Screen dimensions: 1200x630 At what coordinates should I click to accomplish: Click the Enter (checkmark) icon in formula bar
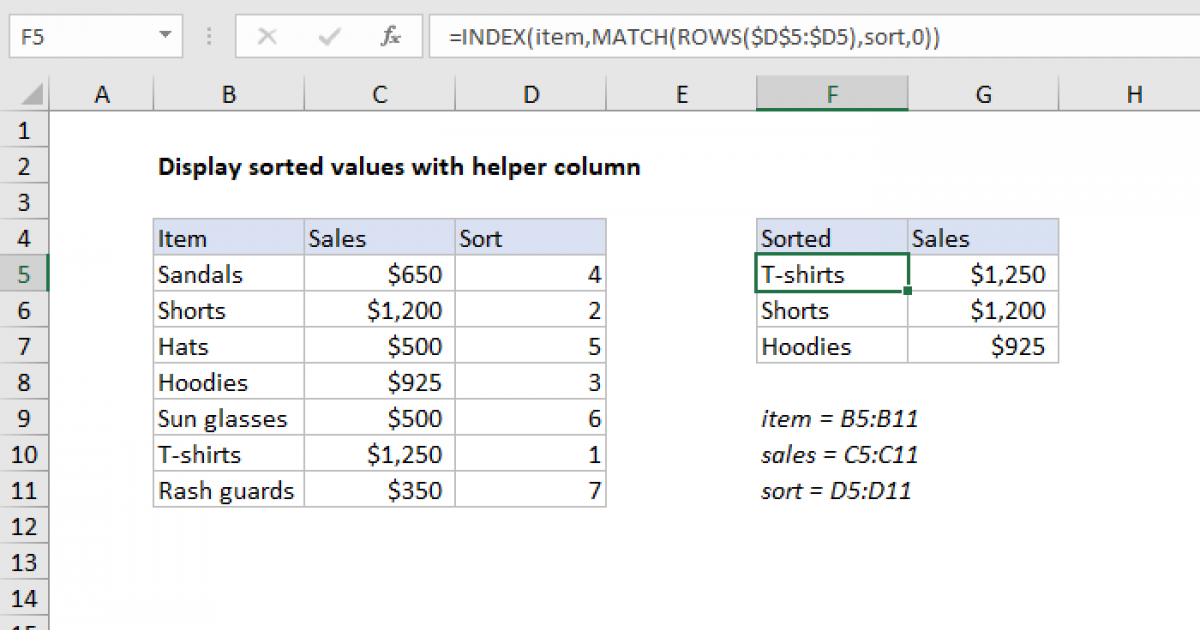tap(328, 37)
